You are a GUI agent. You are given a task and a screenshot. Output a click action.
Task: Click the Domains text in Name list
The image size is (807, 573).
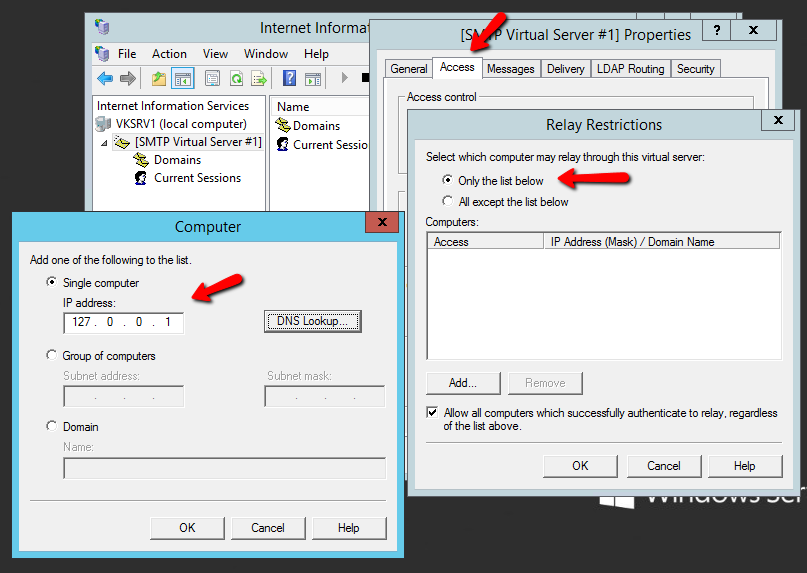(317, 126)
